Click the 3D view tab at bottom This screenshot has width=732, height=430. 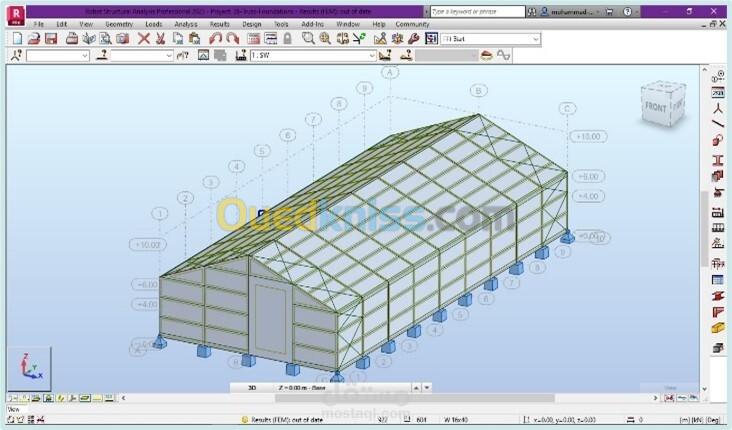coord(253,387)
